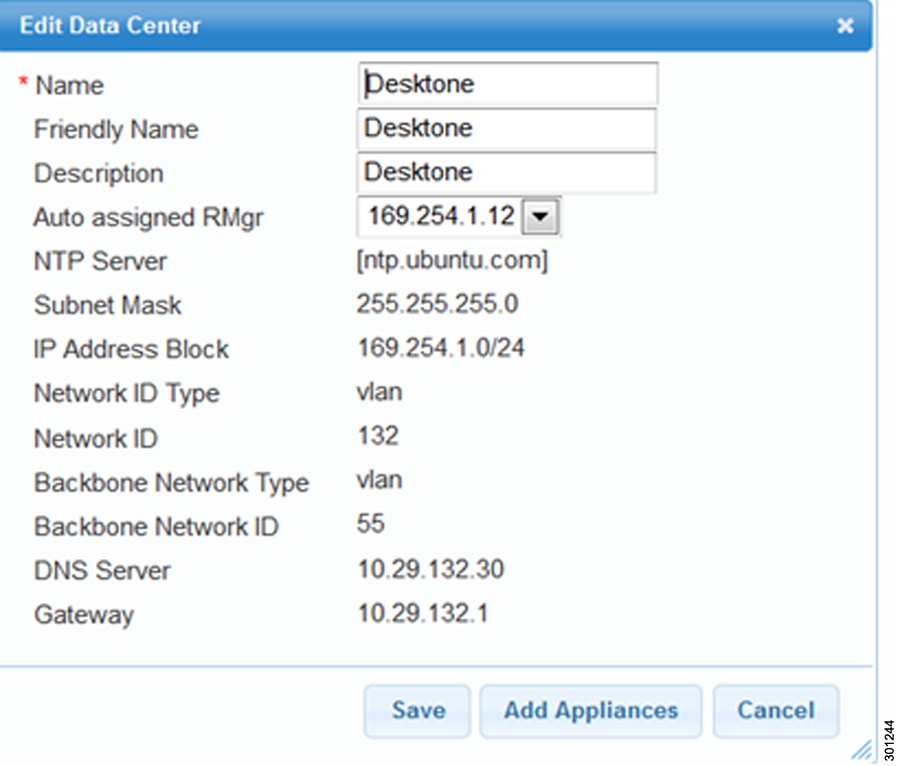Viewport: 900px width, 766px height.
Task: Click the Edit Data Center title text
Action: pos(110,25)
